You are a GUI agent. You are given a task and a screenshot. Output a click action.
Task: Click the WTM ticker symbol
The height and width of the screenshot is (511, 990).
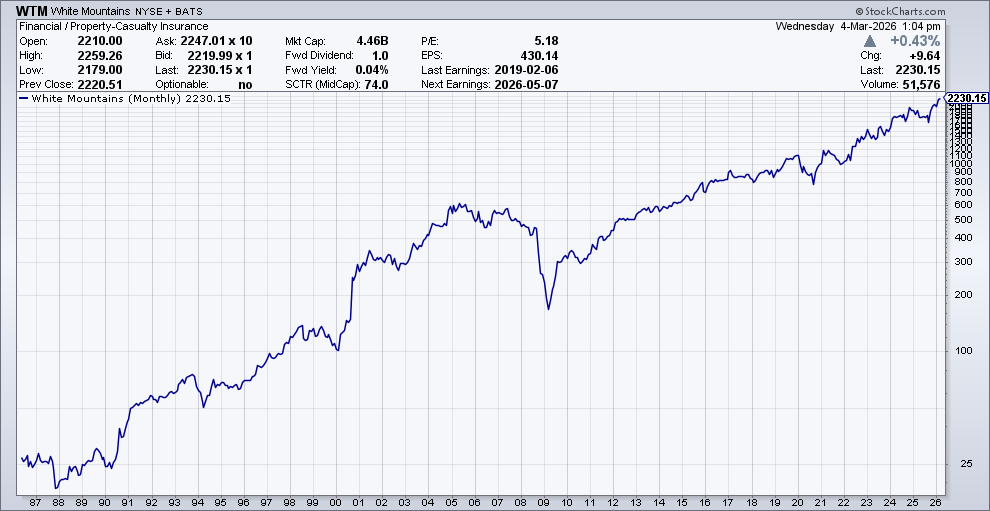[32, 11]
